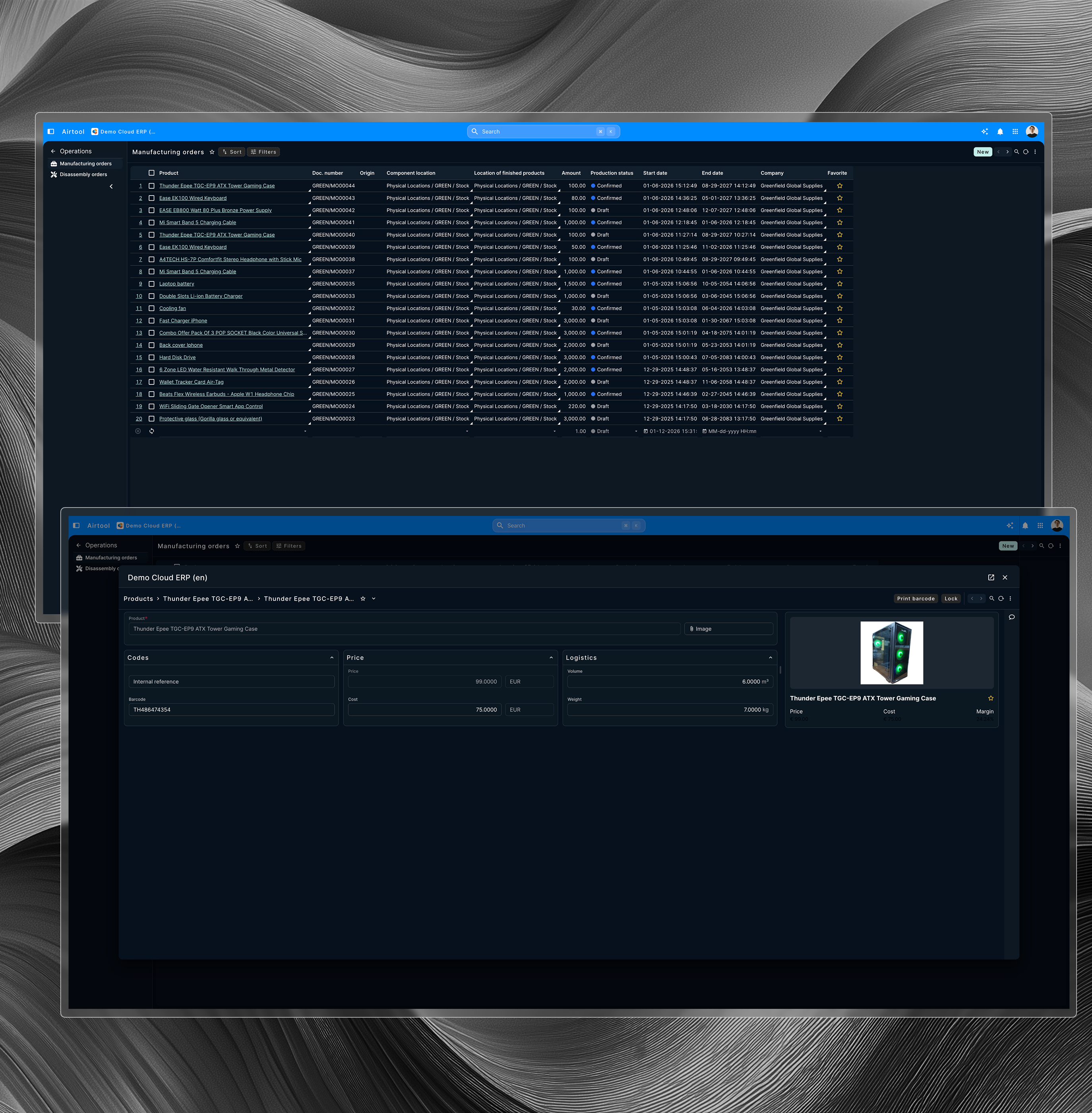The image size is (1092, 1113).
Task: Collapse the Codes section
Action: (x=331, y=658)
